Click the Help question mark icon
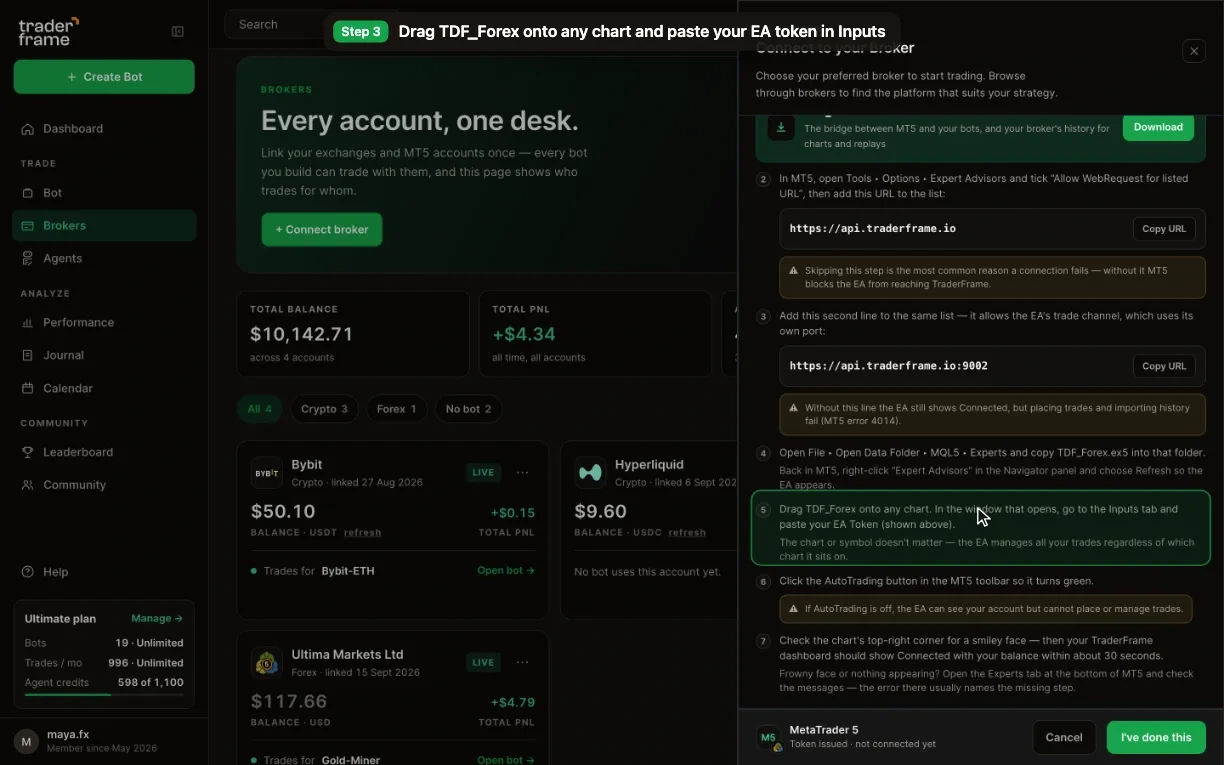Image resolution: width=1224 pixels, height=765 pixels. click(28, 572)
